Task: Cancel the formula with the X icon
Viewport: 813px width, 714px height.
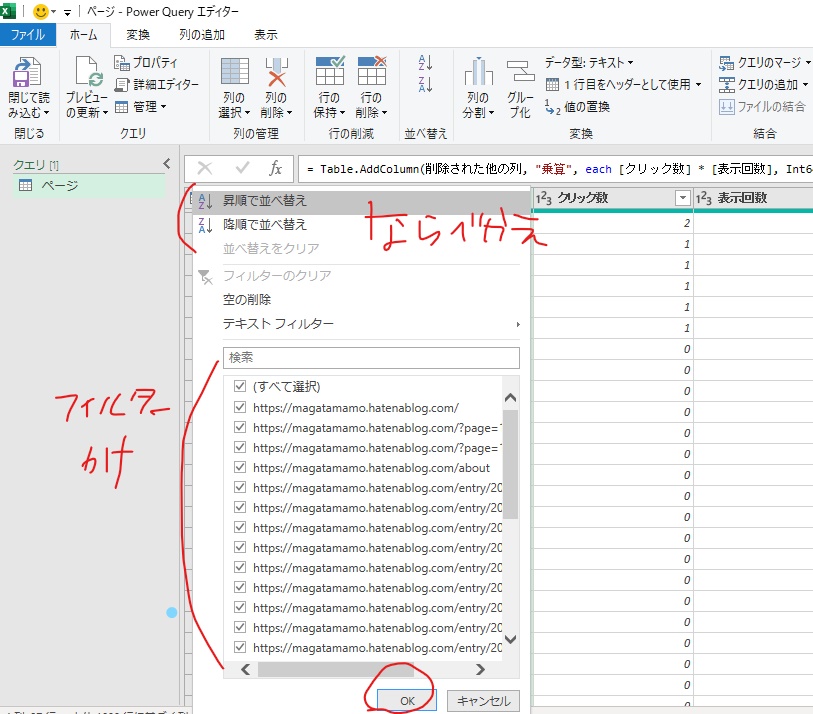Action: click(x=205, y=168)
